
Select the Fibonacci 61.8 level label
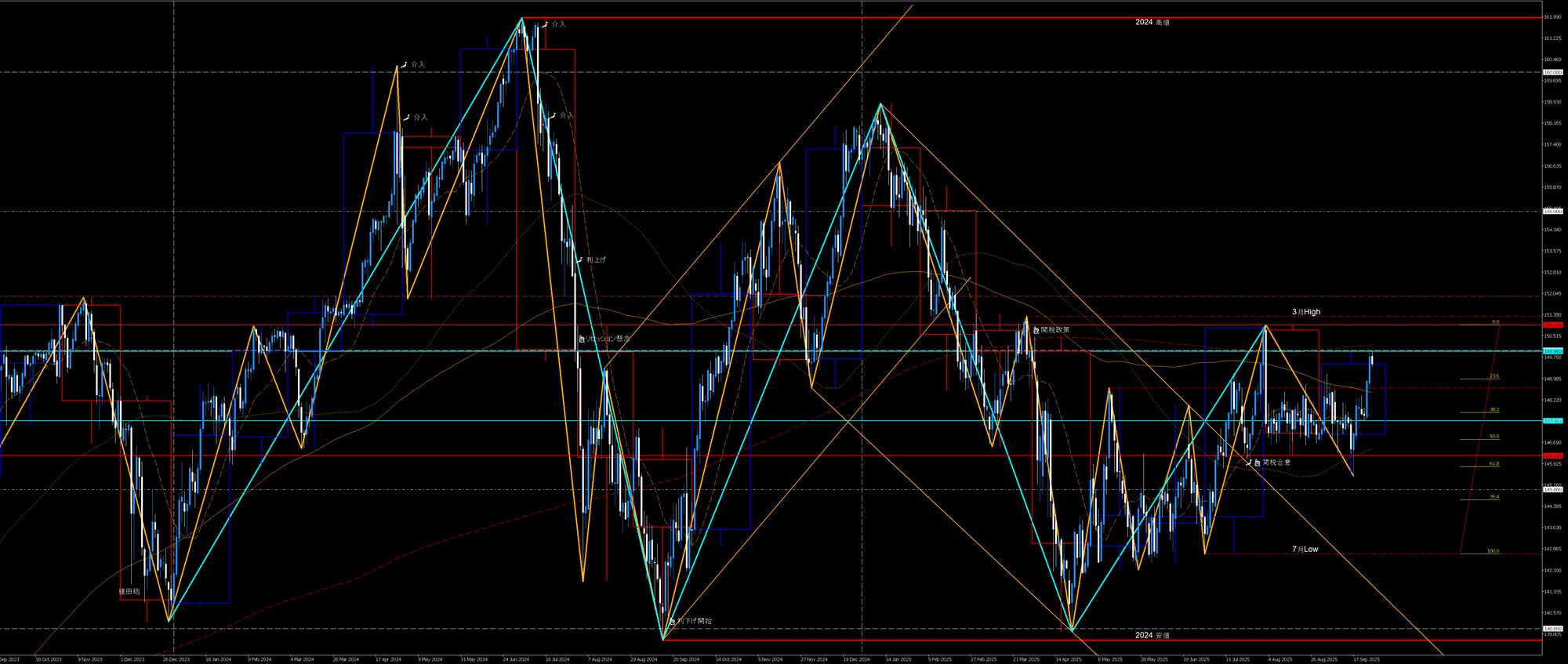tap(1494, 464)
